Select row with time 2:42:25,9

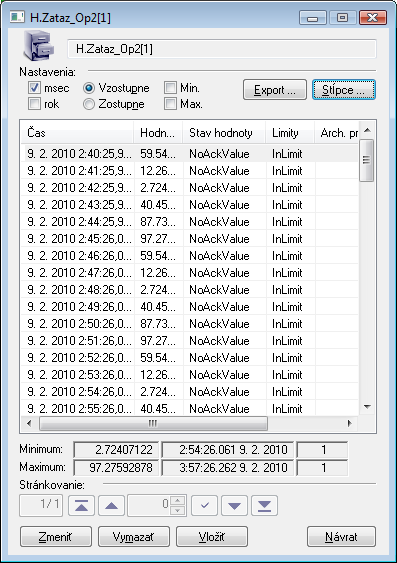coord(190,187)
